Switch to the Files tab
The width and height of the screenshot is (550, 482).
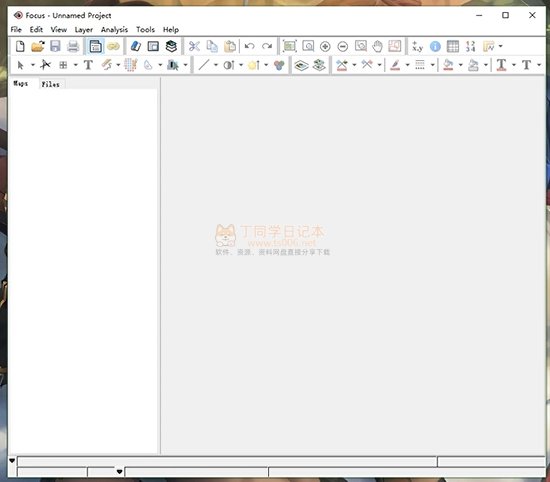(51, 84)
